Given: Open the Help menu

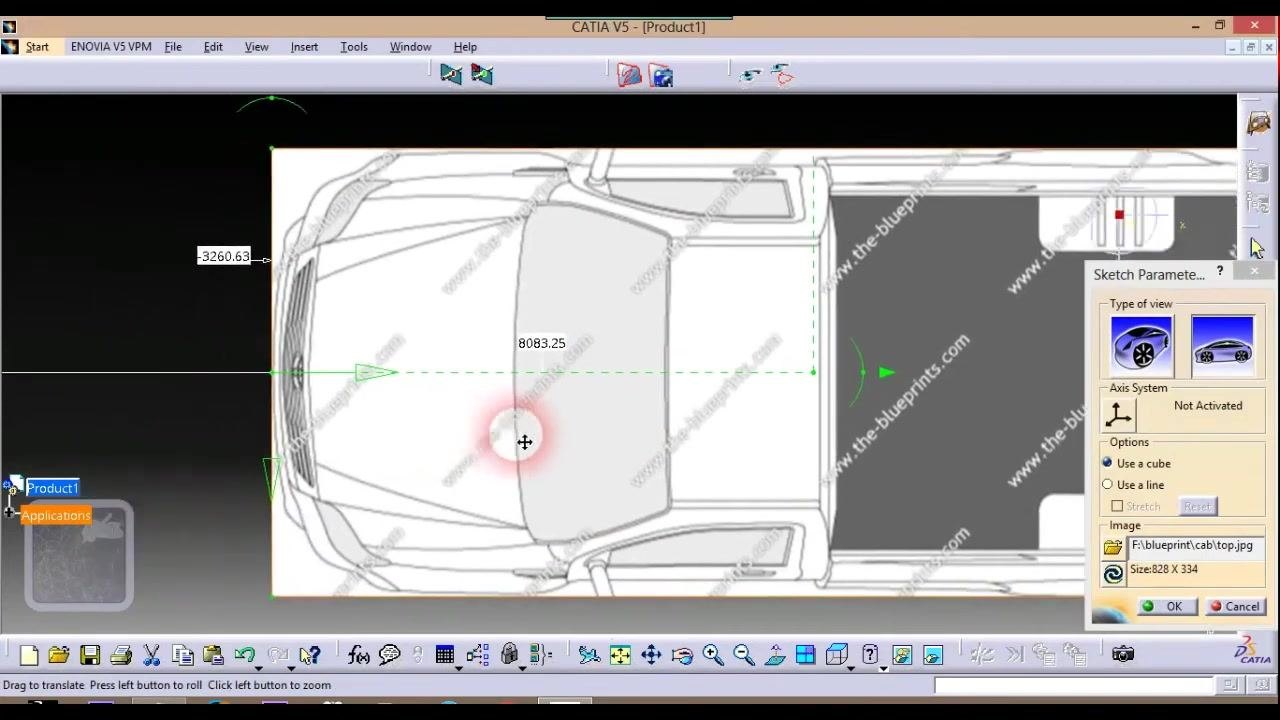Looking at the screenshot, I should click(x=465, y=47).
